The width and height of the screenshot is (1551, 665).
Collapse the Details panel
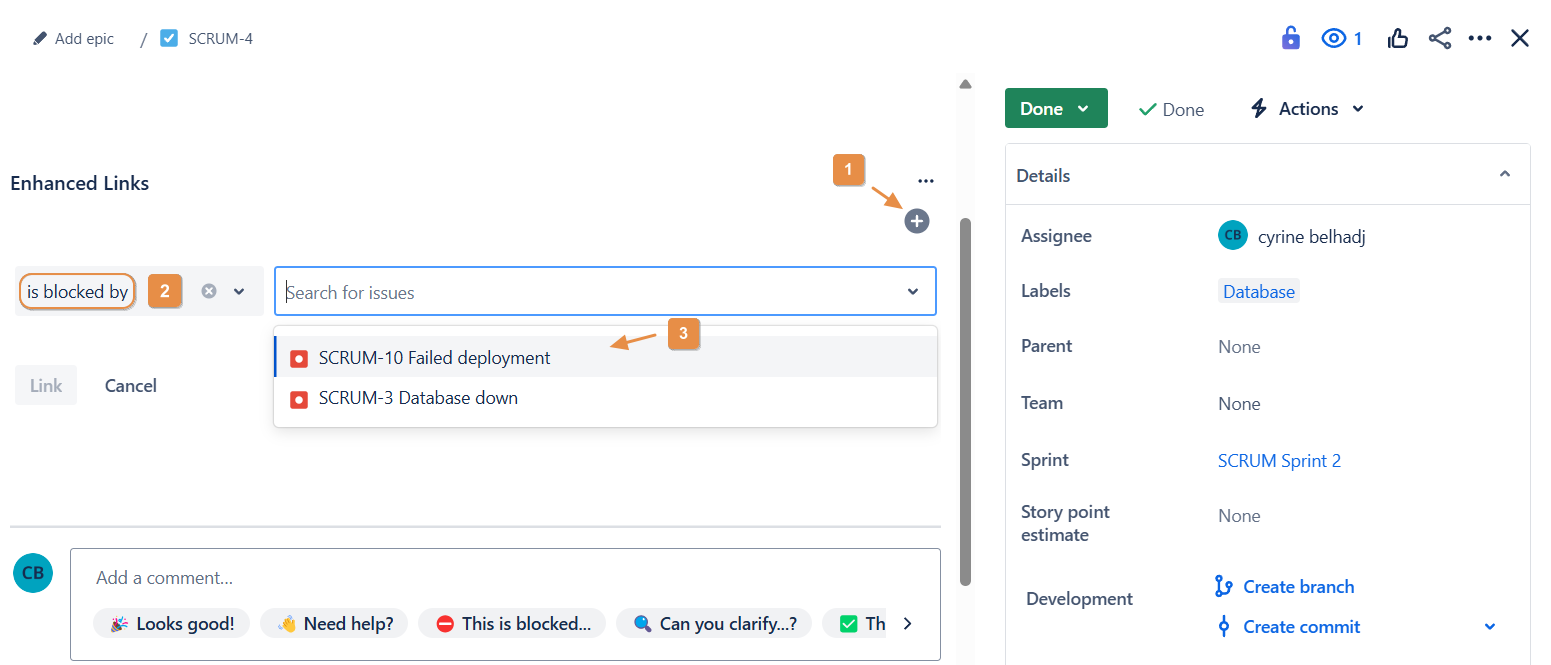pyautogui.click(x=1504, y=174)
